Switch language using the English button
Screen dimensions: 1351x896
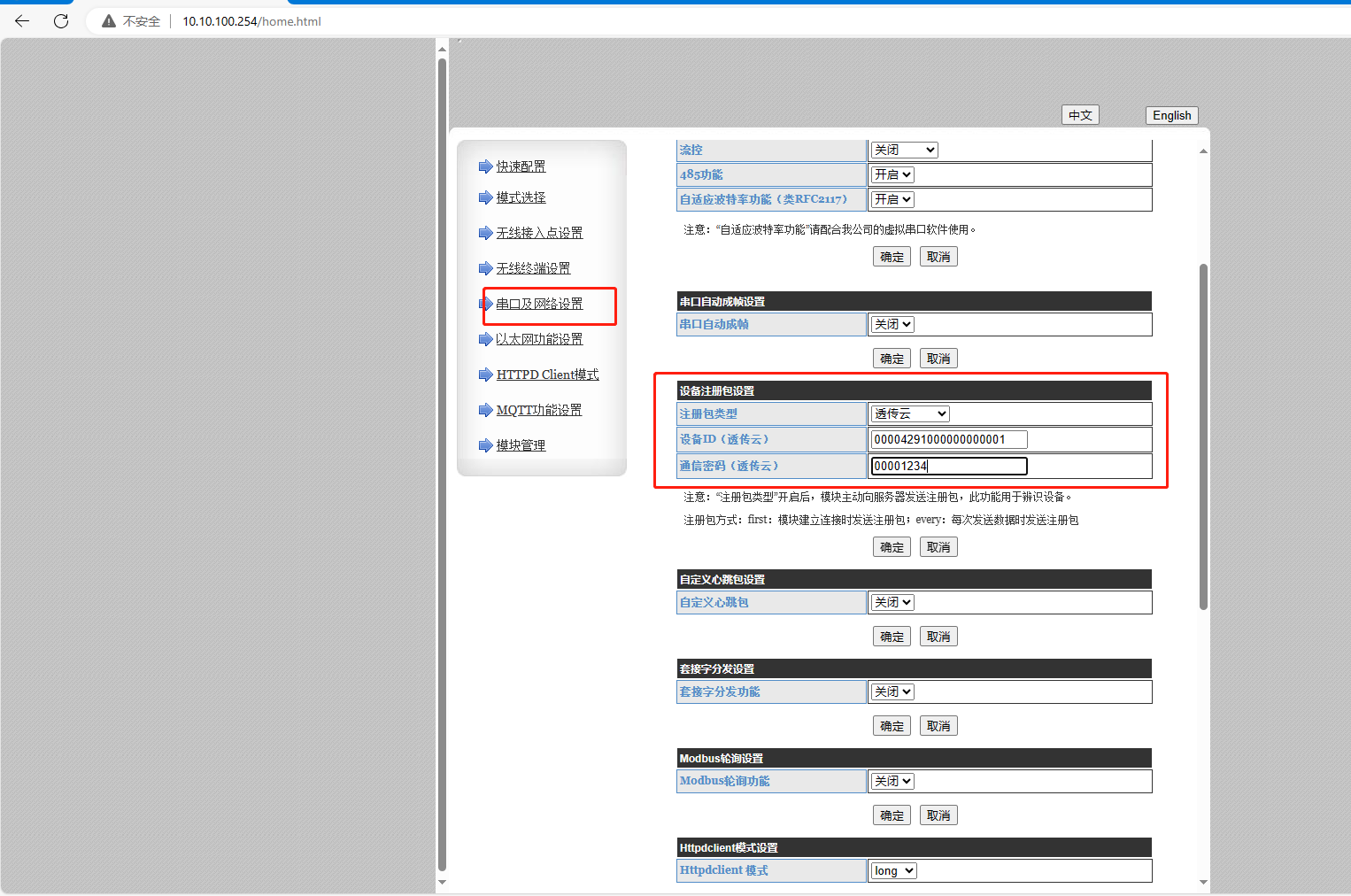pos(1171,115)
